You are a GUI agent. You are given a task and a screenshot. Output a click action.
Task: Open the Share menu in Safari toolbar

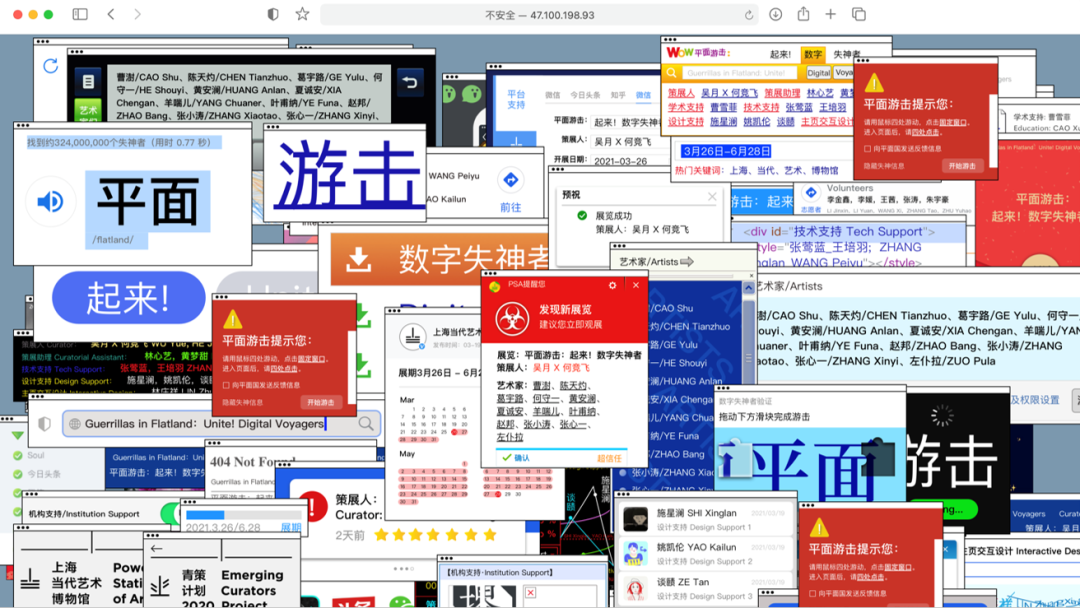[803, 15]
